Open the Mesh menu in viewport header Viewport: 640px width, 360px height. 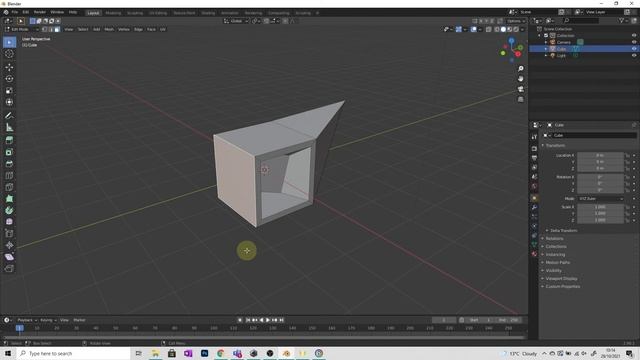coord(109,29)
